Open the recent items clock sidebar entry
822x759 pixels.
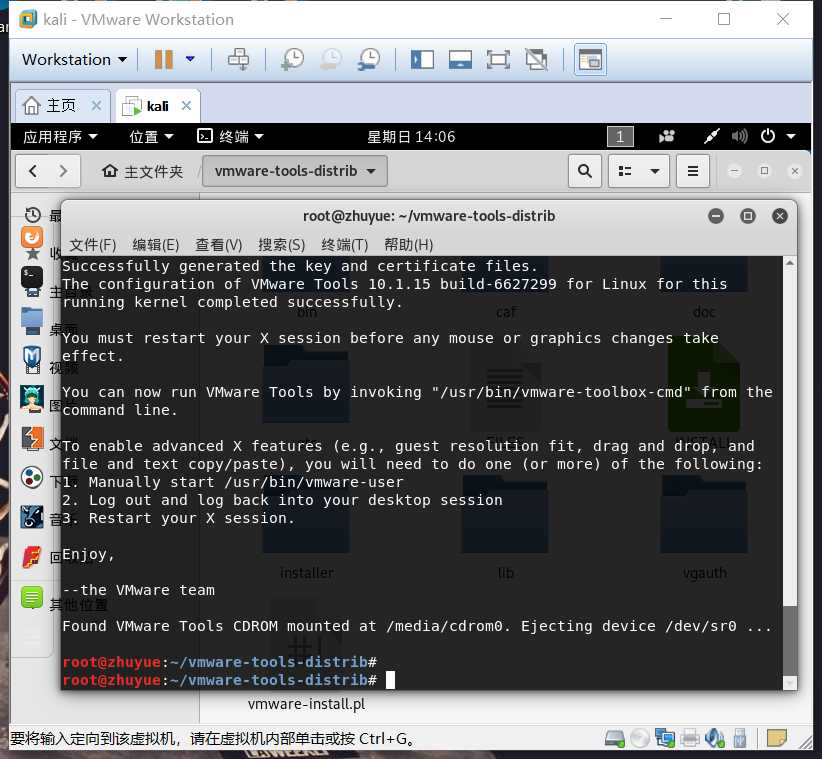pos(33,215)
